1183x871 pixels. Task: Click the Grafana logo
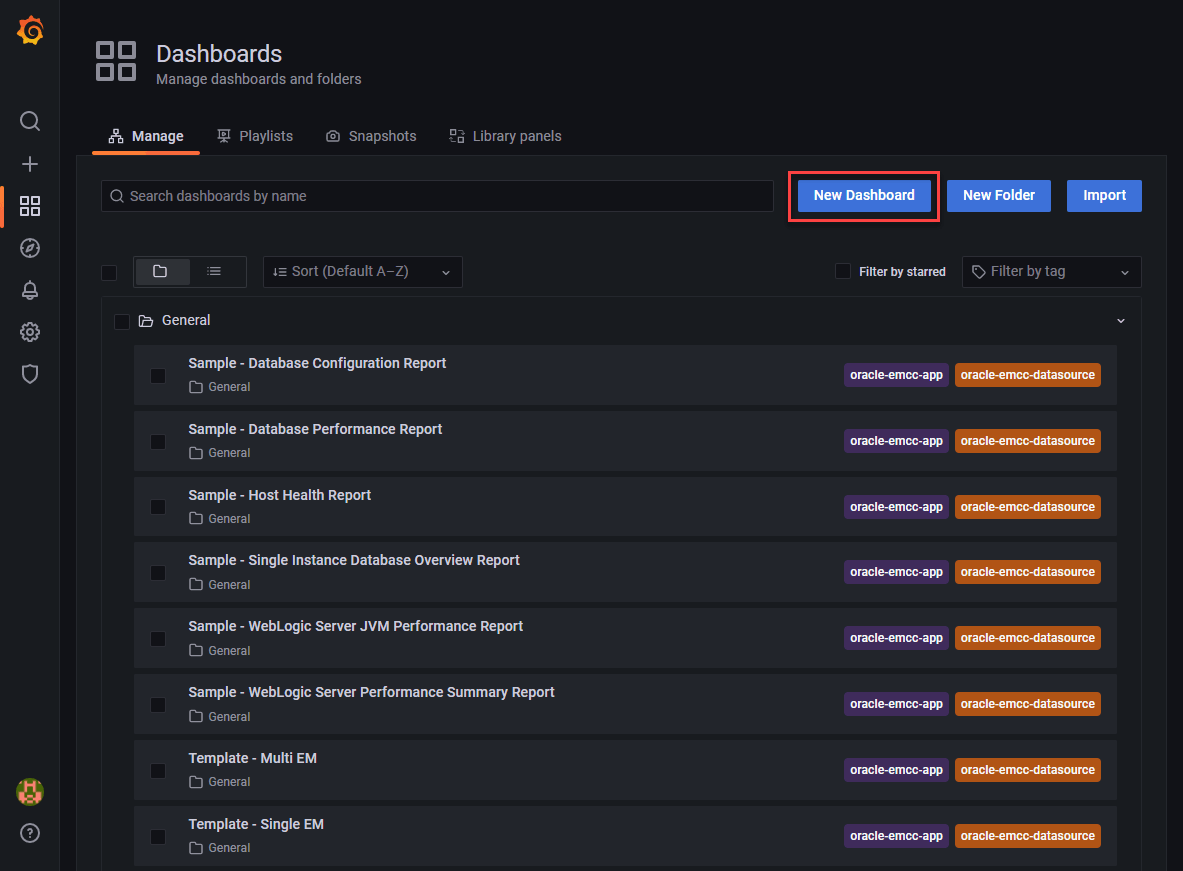point(30,30)
